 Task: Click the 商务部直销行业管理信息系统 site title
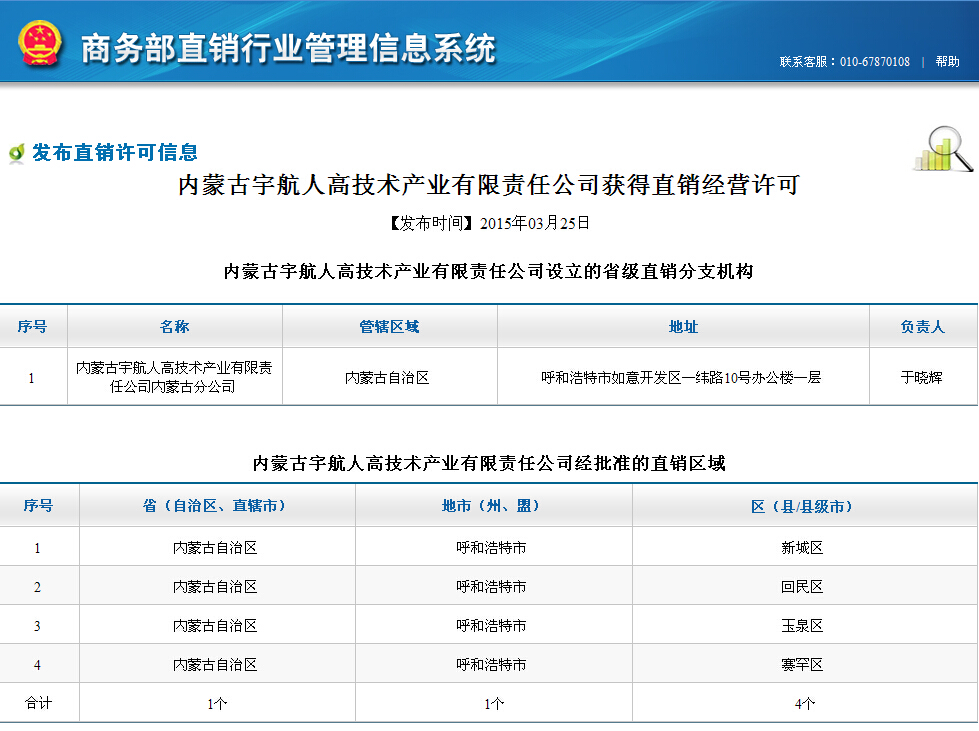pos(287,47)
